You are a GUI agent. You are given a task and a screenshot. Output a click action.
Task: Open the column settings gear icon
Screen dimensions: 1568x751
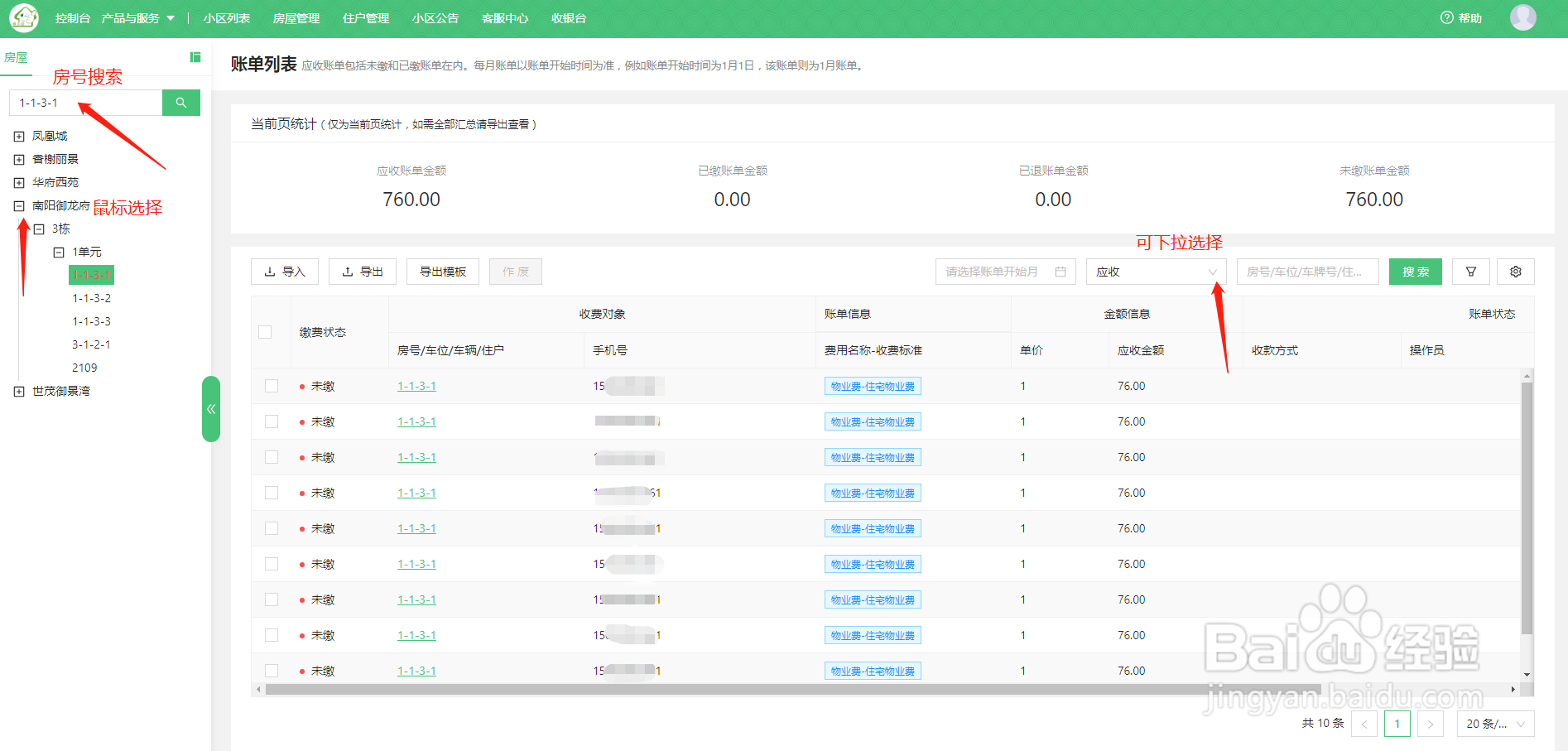click(x=1516, y=271)
